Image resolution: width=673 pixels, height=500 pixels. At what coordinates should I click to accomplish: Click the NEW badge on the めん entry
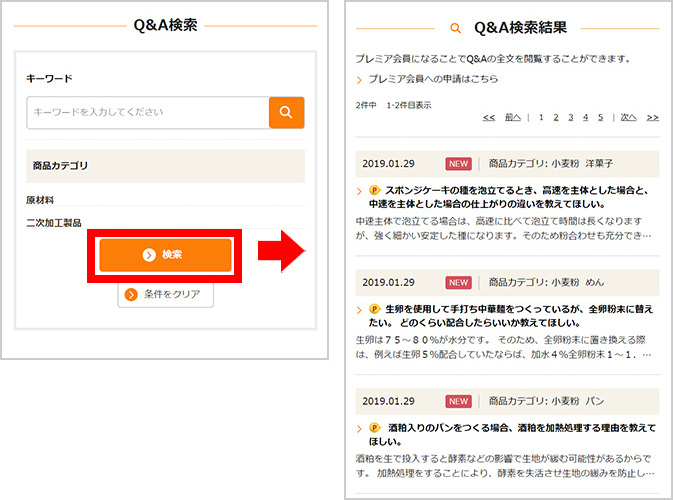(x=458, y=282)
